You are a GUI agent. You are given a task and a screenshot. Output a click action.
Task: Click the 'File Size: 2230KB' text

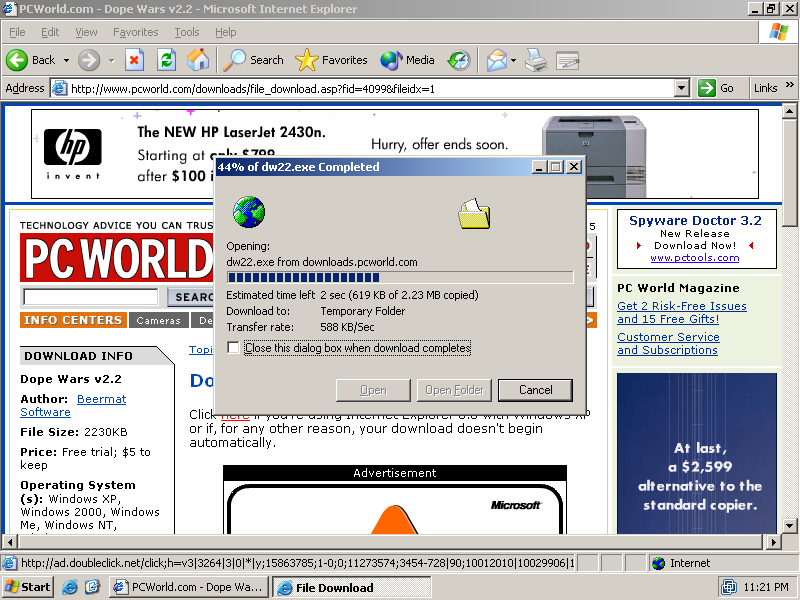click(x=74, y=432)
